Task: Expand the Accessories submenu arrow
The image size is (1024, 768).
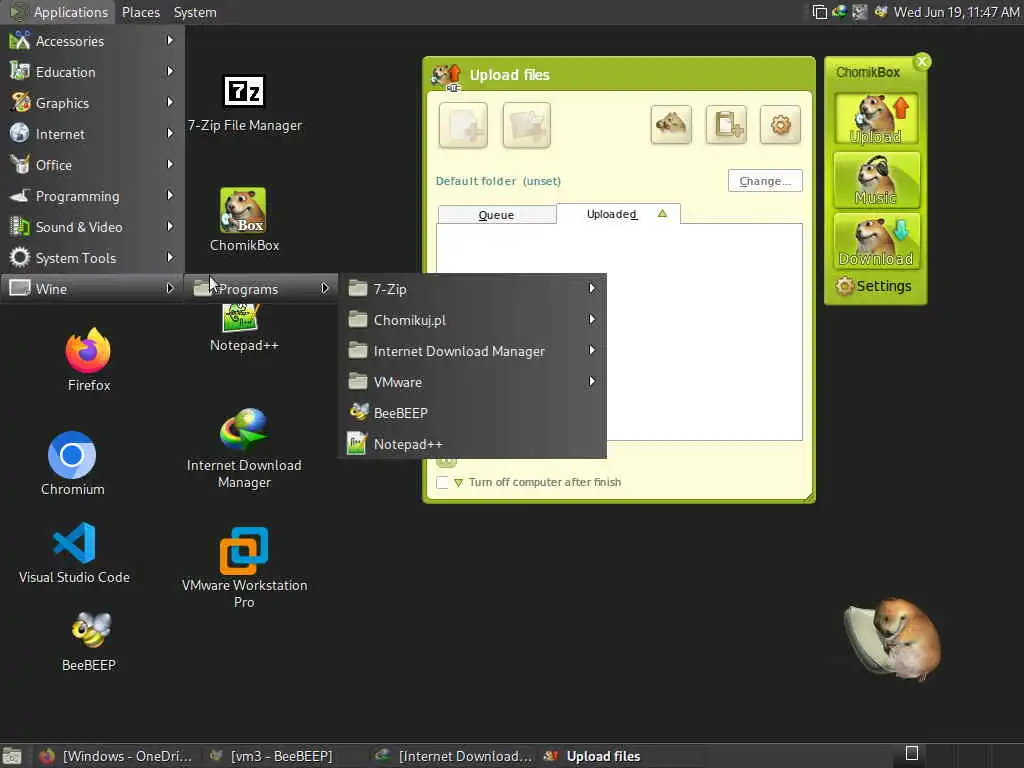Action: click(x=170, y=40)
